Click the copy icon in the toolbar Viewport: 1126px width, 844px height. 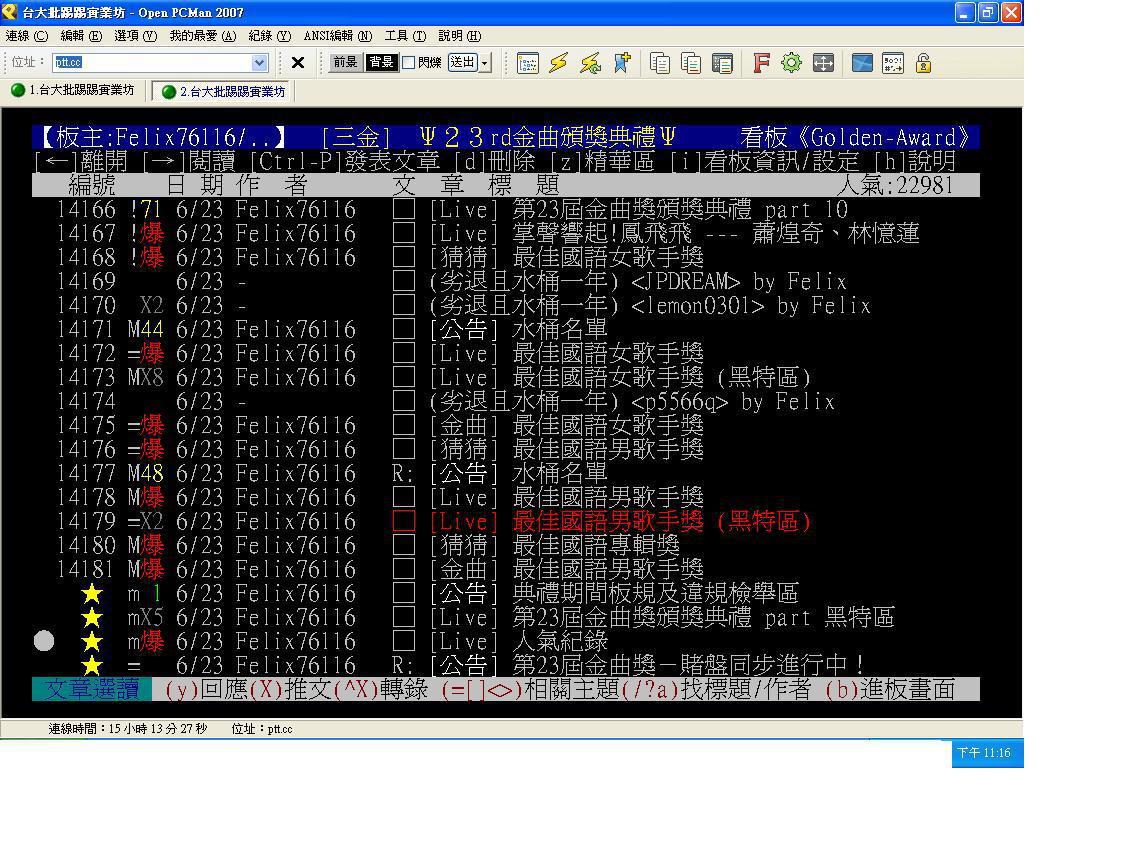(659, 63)
